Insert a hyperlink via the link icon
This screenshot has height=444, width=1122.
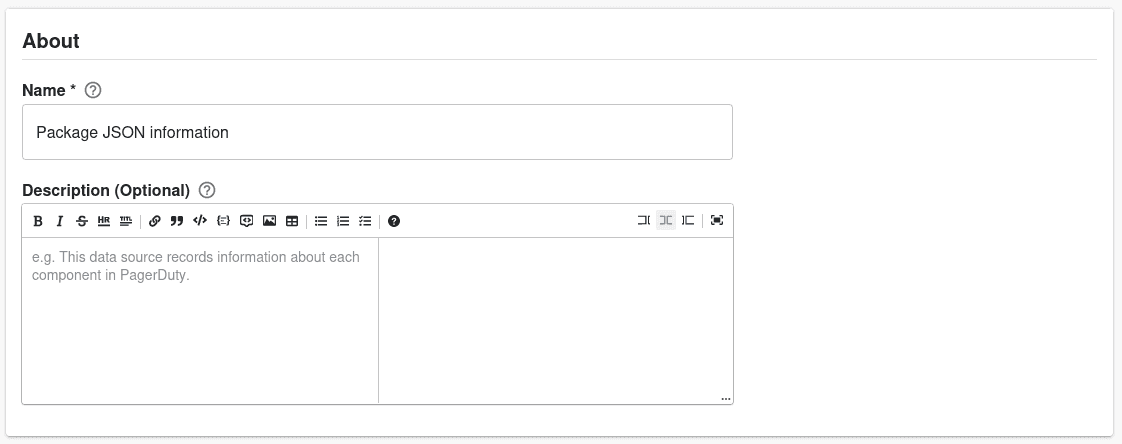point(155,221)
